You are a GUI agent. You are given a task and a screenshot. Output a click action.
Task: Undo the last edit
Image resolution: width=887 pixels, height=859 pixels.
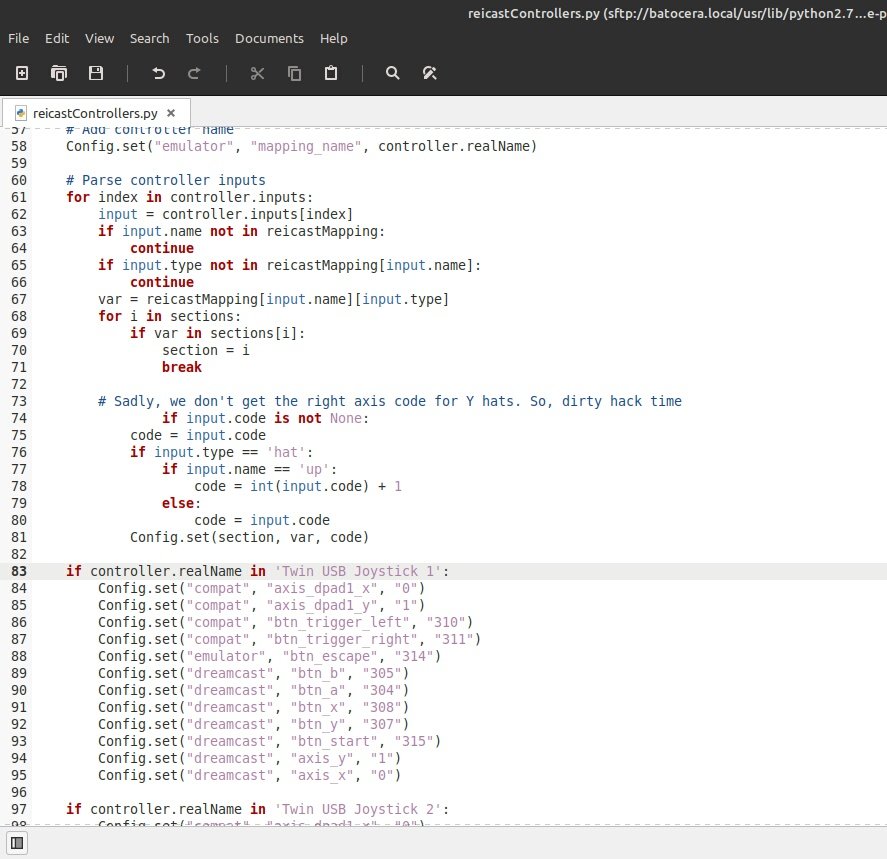(x=158, y=72)
